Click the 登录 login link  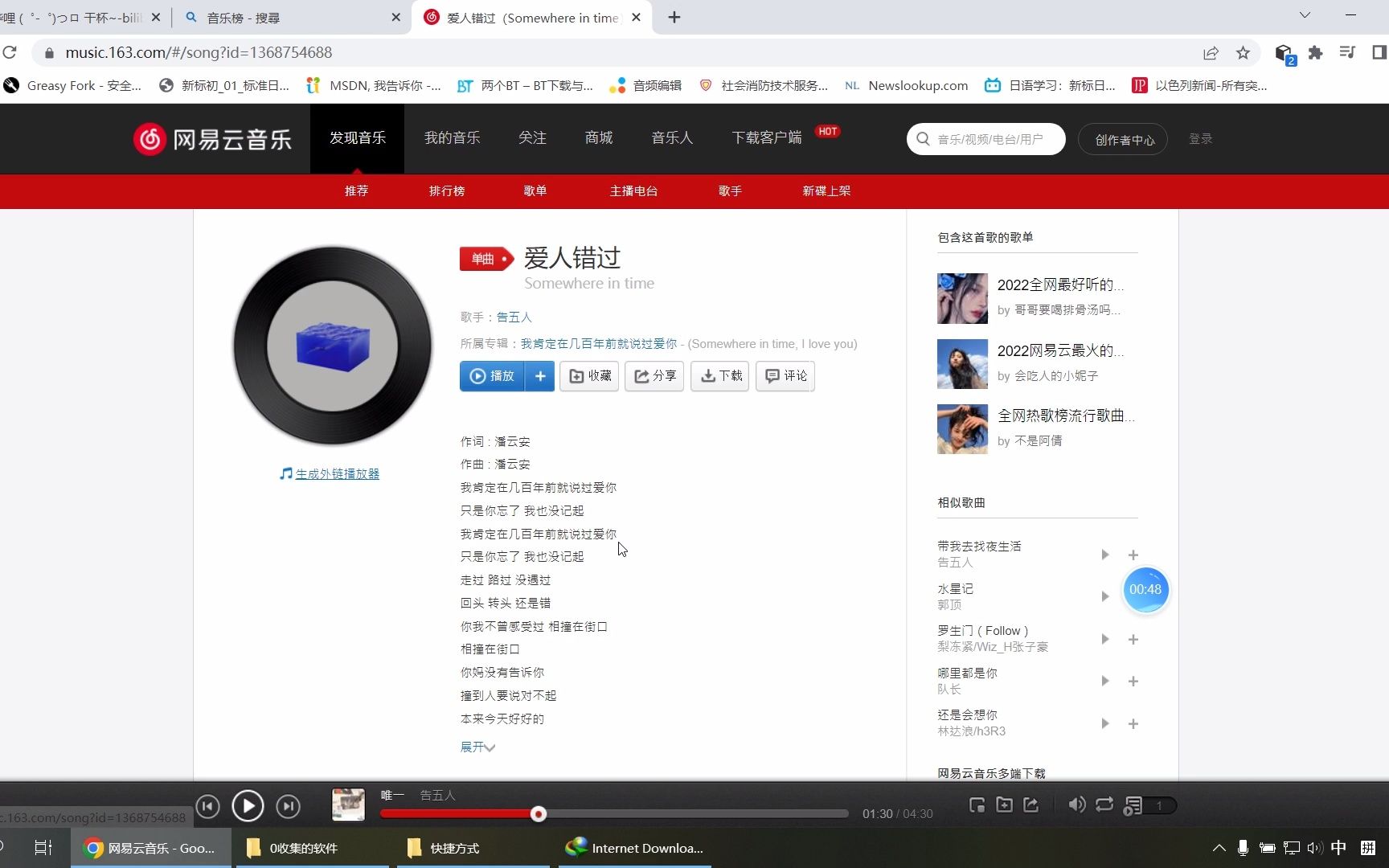point(1200,138)
